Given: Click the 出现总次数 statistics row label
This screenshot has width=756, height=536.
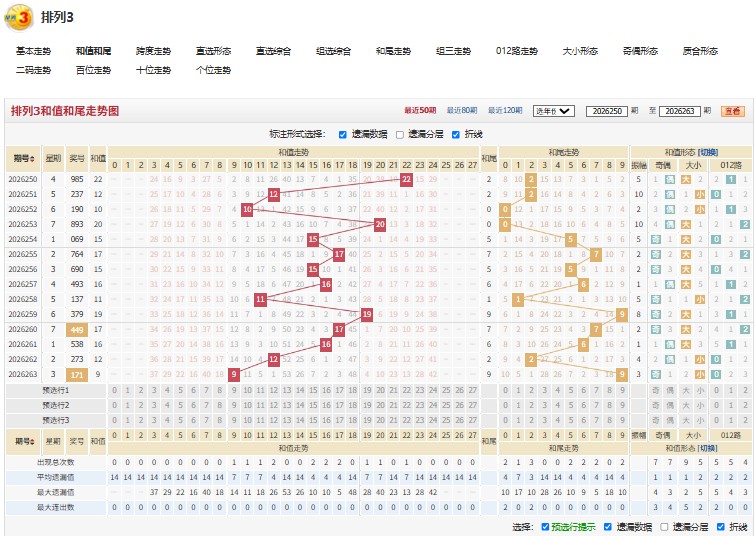Looking at the screenshot, I should [56, 462].
